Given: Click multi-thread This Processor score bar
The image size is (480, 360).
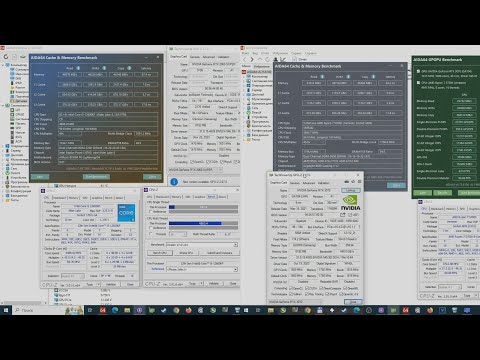Looking at the screenshot, I should (203, 223).
